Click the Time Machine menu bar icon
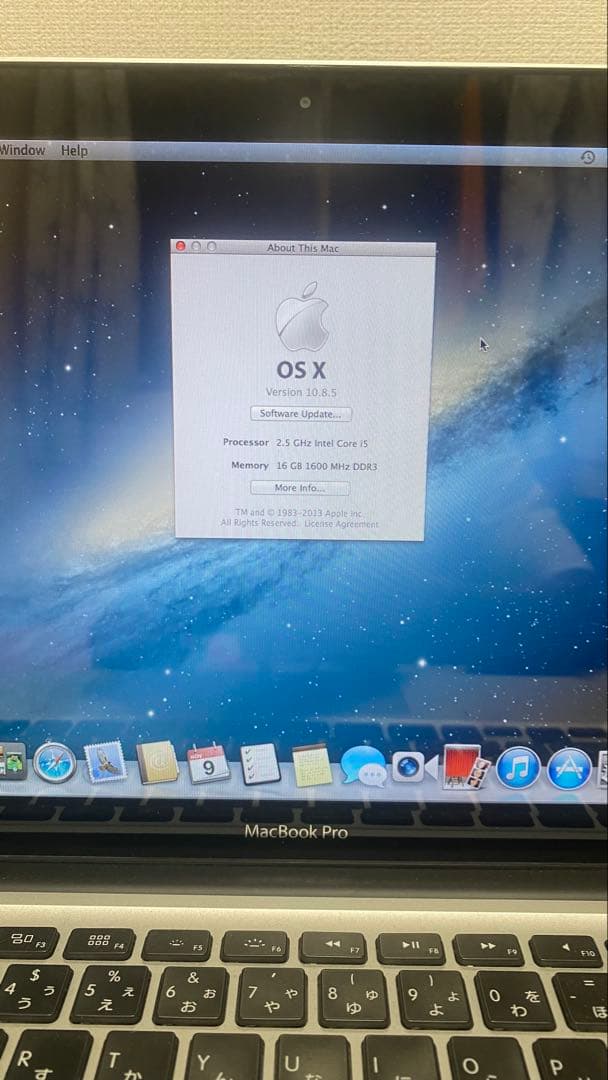Image resolution: width=608 pixels, height=1080 pixels. [x=588, y=158]
